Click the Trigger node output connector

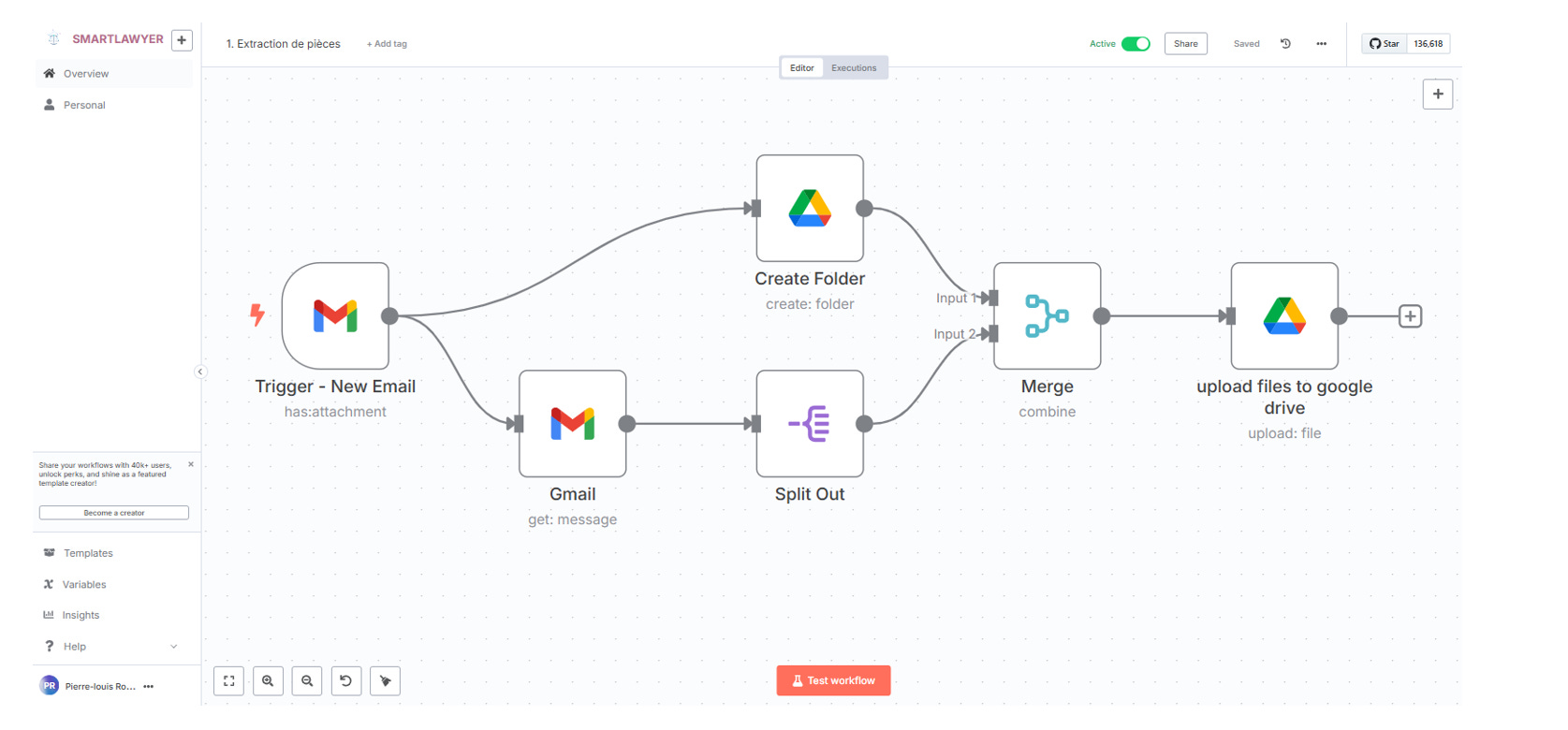click(x=389, y=316)
